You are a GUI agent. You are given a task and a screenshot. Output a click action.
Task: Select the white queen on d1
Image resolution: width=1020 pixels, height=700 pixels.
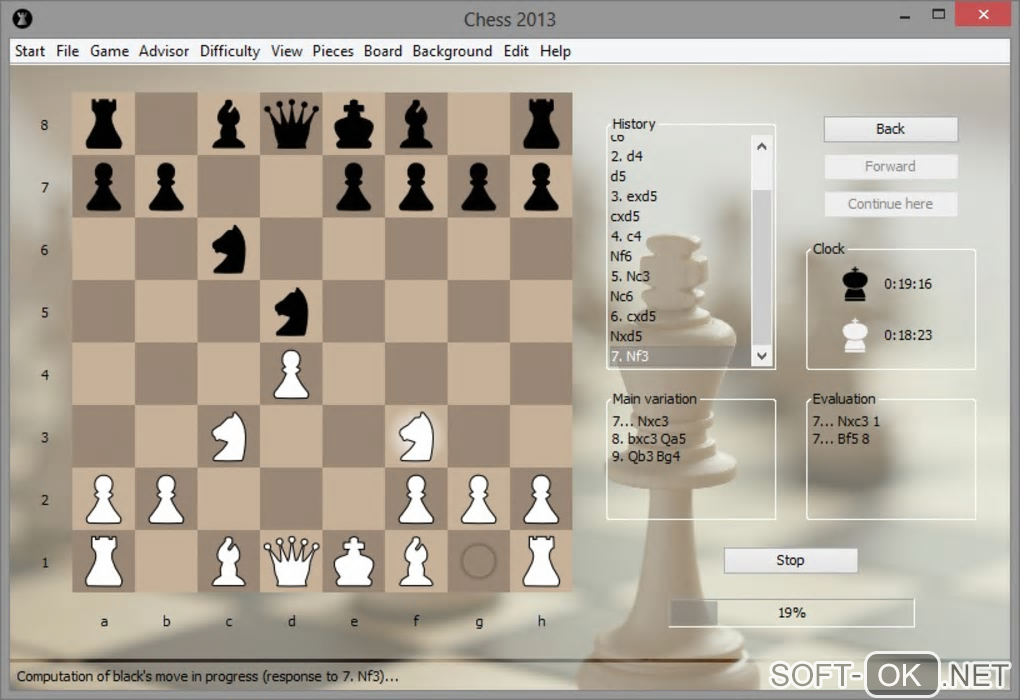tap(291, 561)
